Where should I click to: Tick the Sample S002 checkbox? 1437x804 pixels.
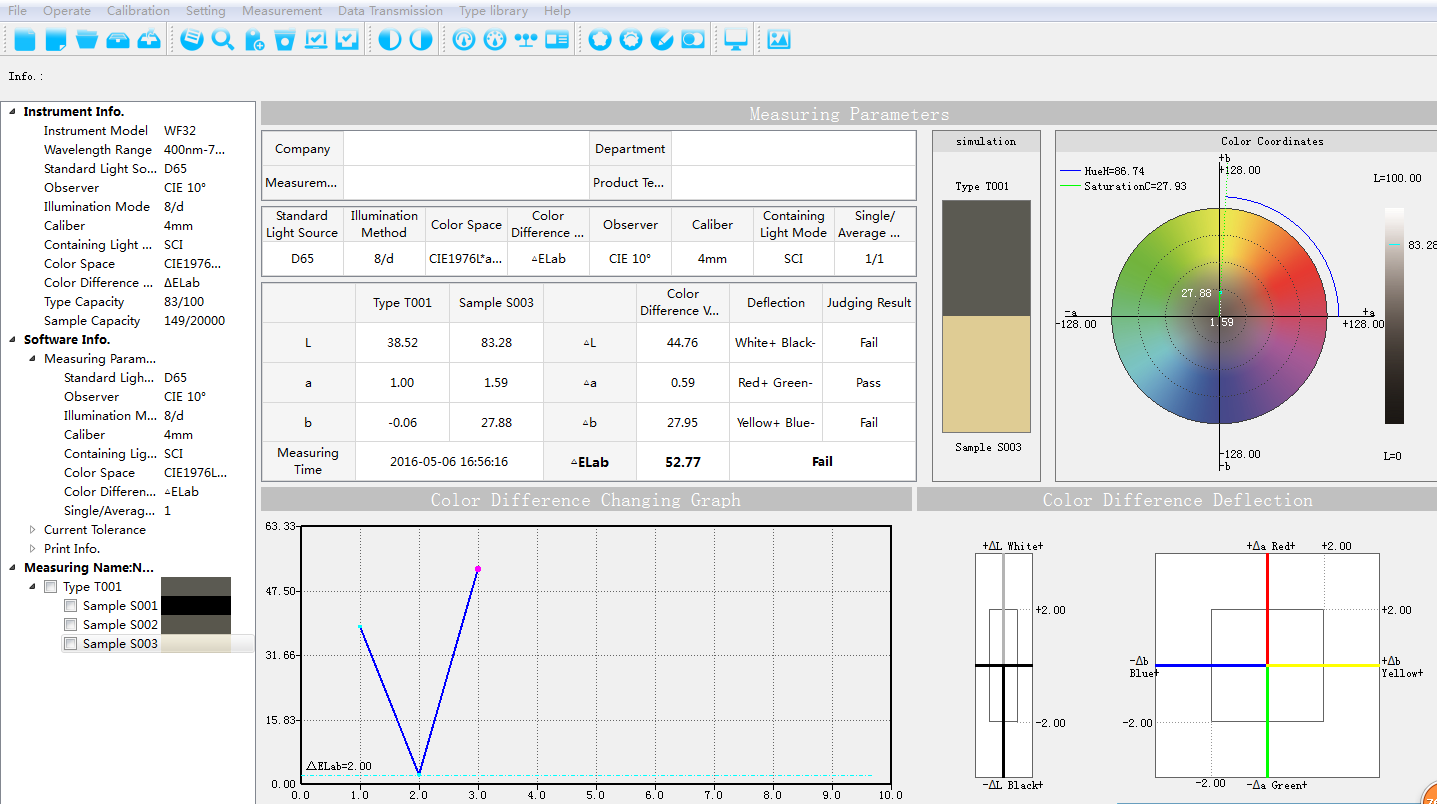click(x=70, y=625)
